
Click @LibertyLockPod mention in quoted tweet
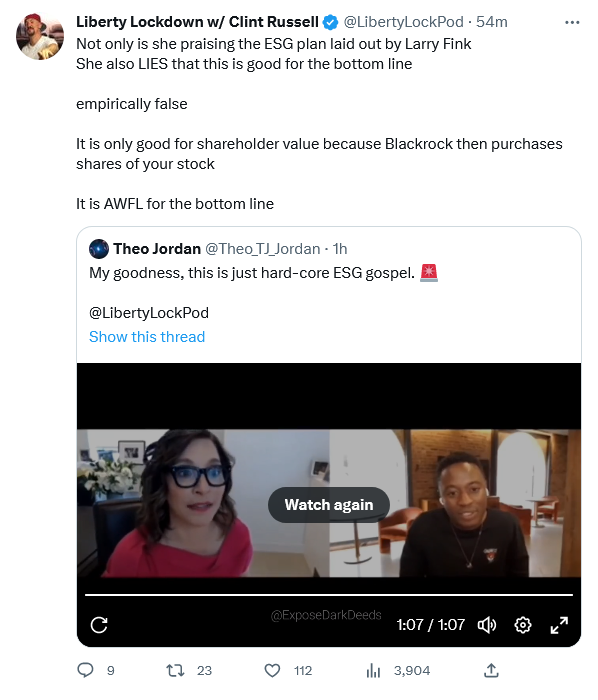(149, 312)
